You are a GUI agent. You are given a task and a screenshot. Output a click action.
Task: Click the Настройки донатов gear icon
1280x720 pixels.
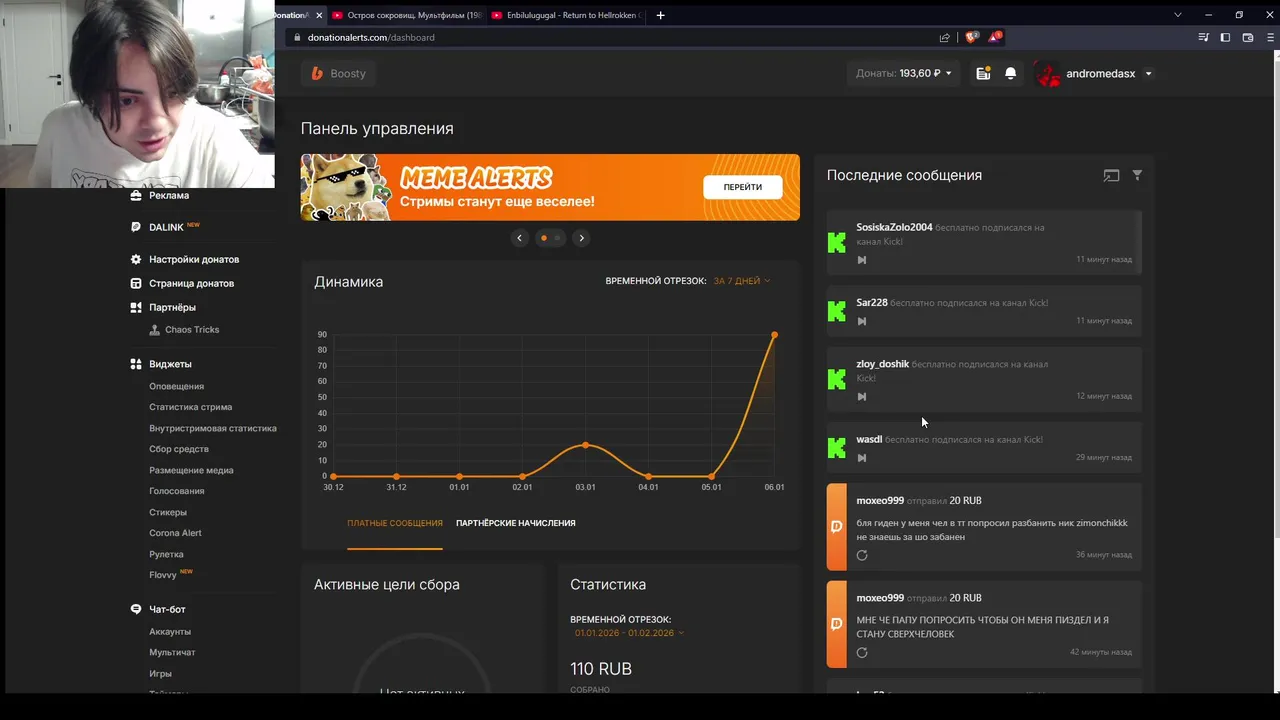pyautogui.click(x=136, y=259)
